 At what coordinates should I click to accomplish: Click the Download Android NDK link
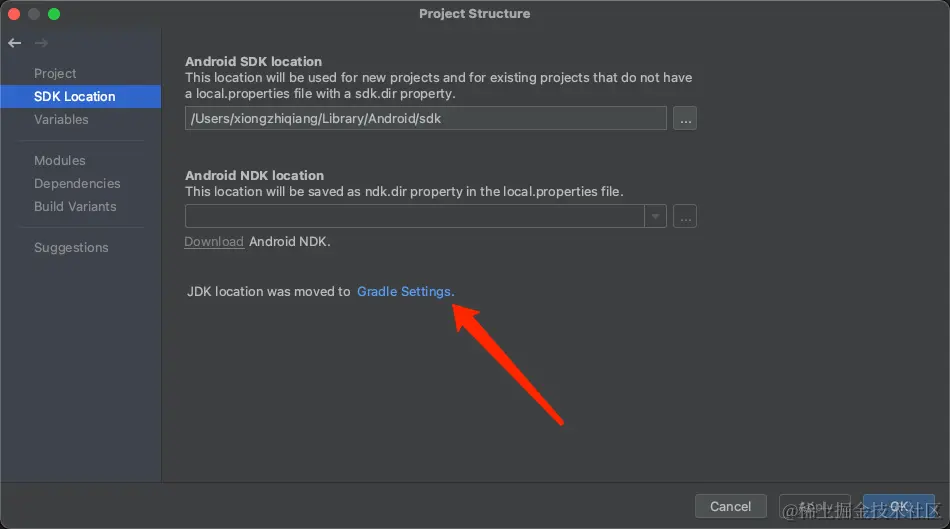pos(214,241)
